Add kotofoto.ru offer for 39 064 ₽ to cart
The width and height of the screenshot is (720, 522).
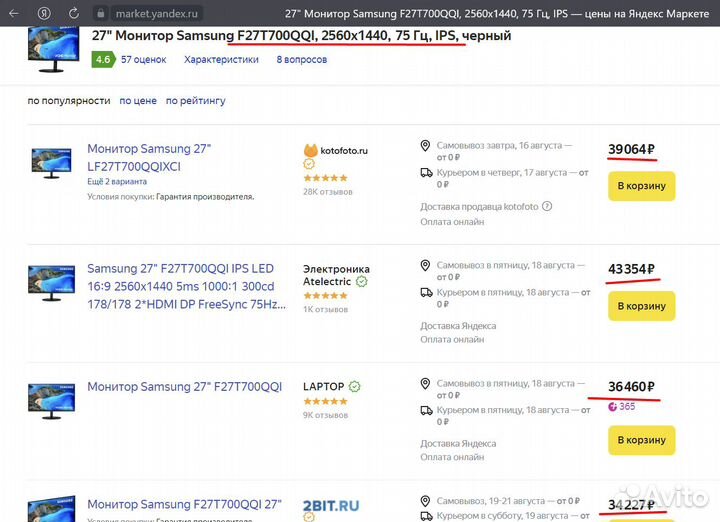641,186
